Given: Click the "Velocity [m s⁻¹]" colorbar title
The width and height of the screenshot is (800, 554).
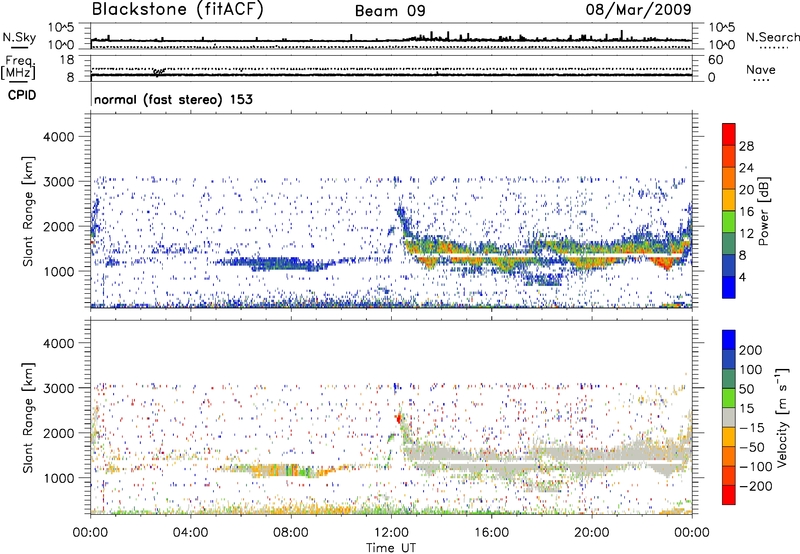Looking at the screenshot, I should [782, 417].
